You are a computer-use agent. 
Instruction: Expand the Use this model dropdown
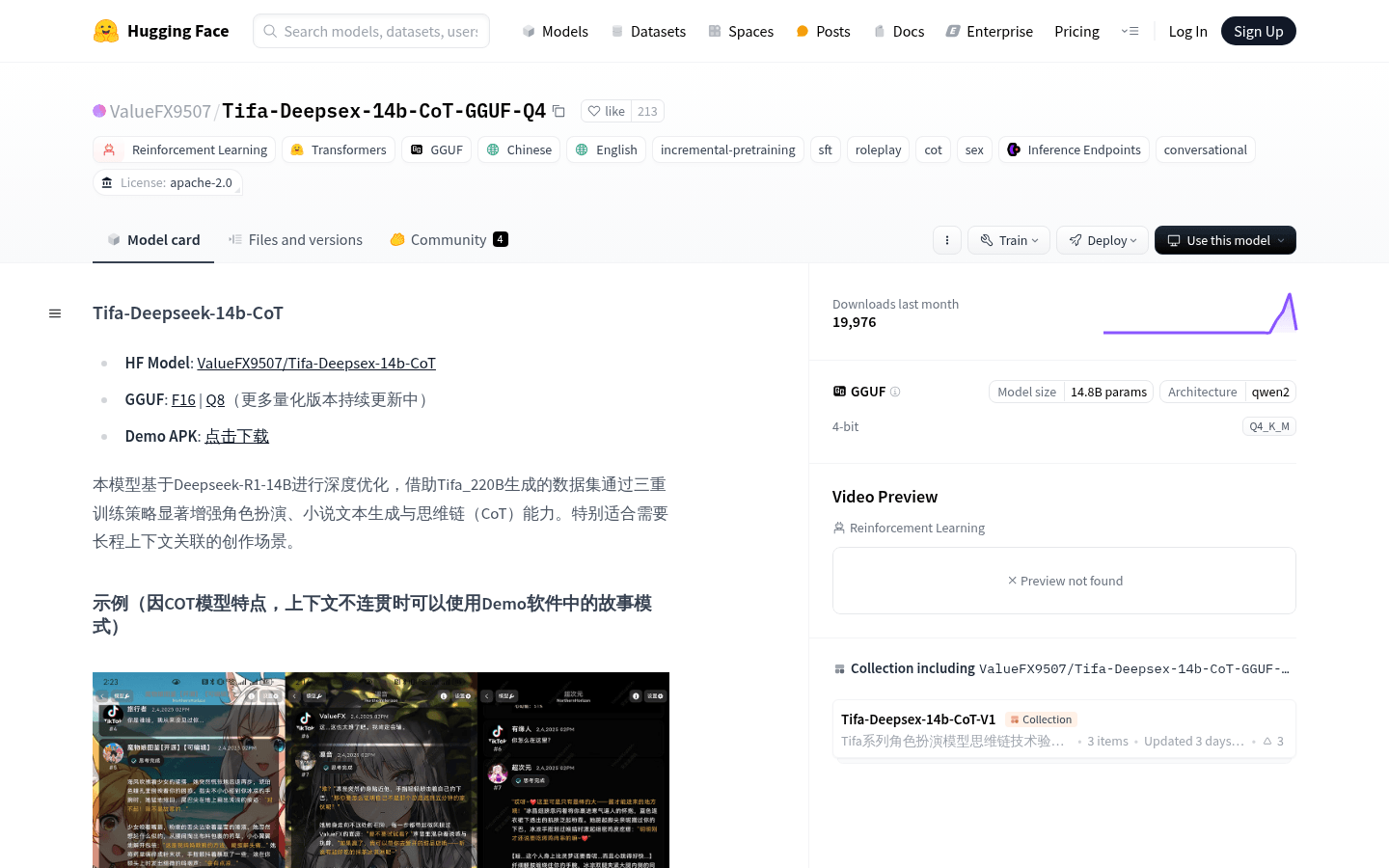1225,240
